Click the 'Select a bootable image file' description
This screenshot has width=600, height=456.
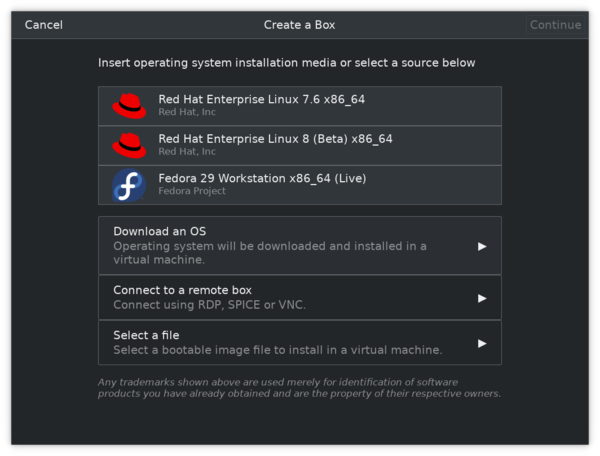278,350
